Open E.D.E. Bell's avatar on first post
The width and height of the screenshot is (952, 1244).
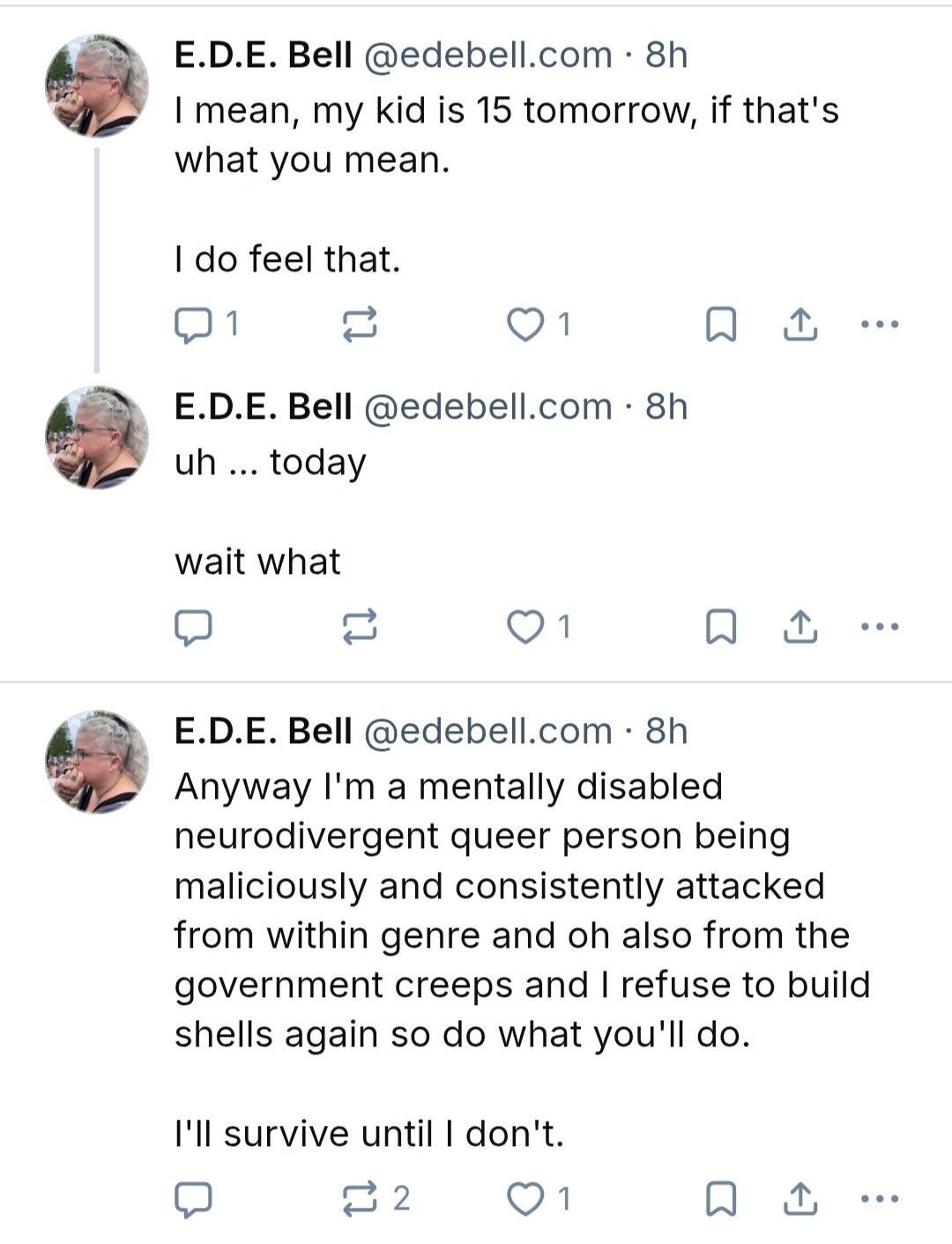(97, 86)
